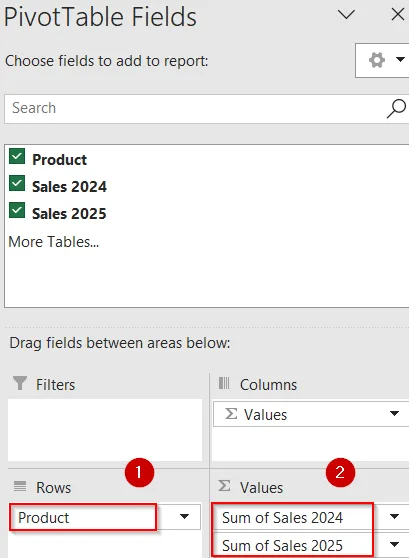Open the Sum of Sales 2025 dropdown arrow

(394, 544)
